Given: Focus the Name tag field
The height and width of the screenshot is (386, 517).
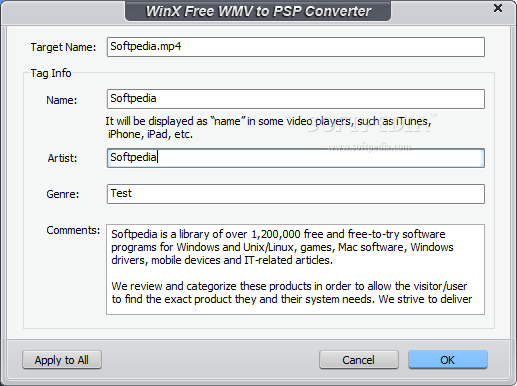Looking at the screenshot, I should click(296, 99).
